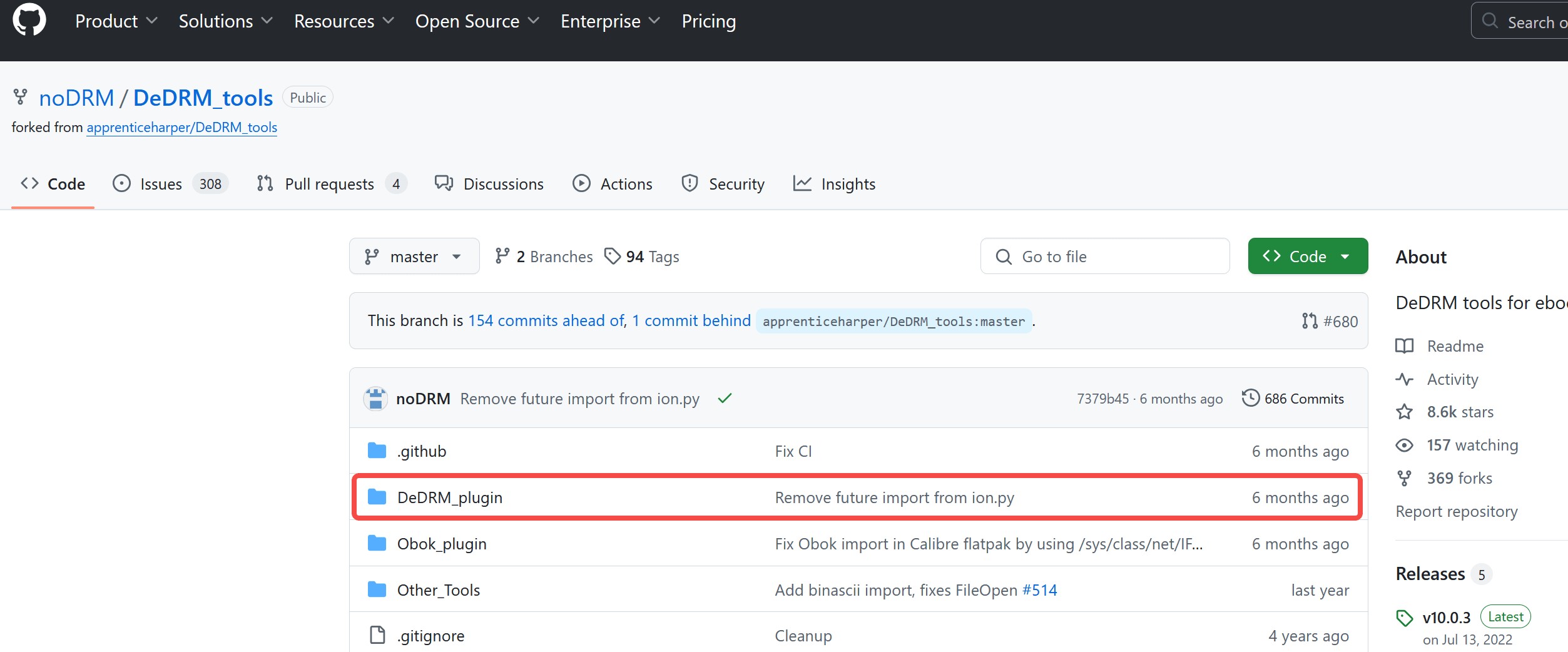
Task: Open the .github folder
Action: pos(422,451)
